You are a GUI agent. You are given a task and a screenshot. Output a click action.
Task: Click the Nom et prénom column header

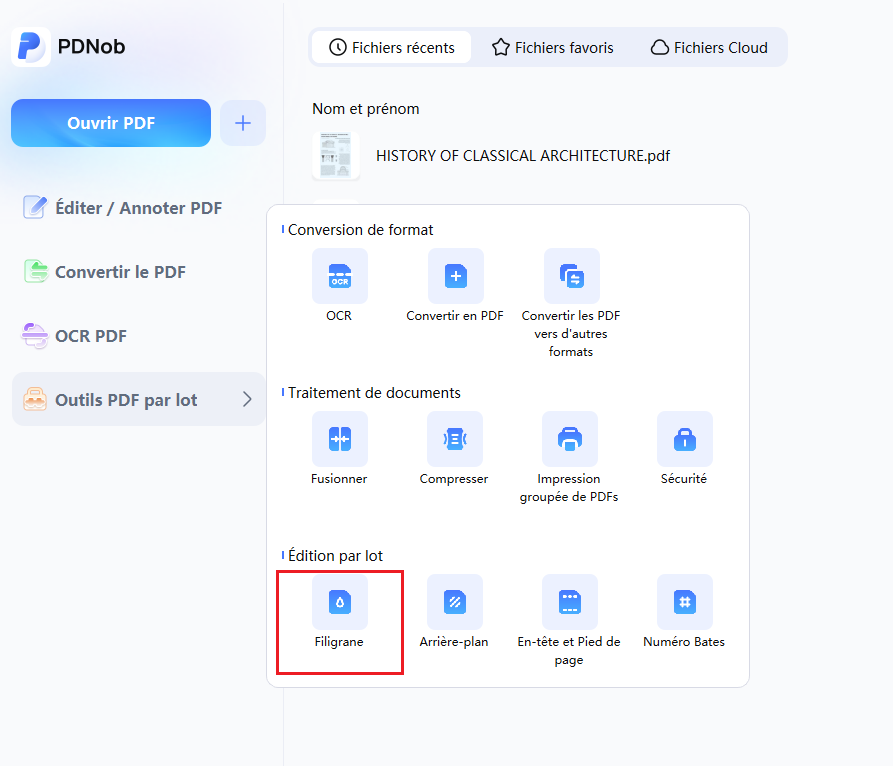pos(366,109)
